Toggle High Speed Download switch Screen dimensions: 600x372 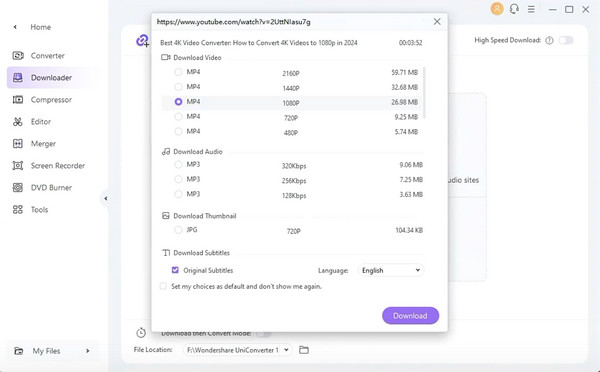coord(566,40)
